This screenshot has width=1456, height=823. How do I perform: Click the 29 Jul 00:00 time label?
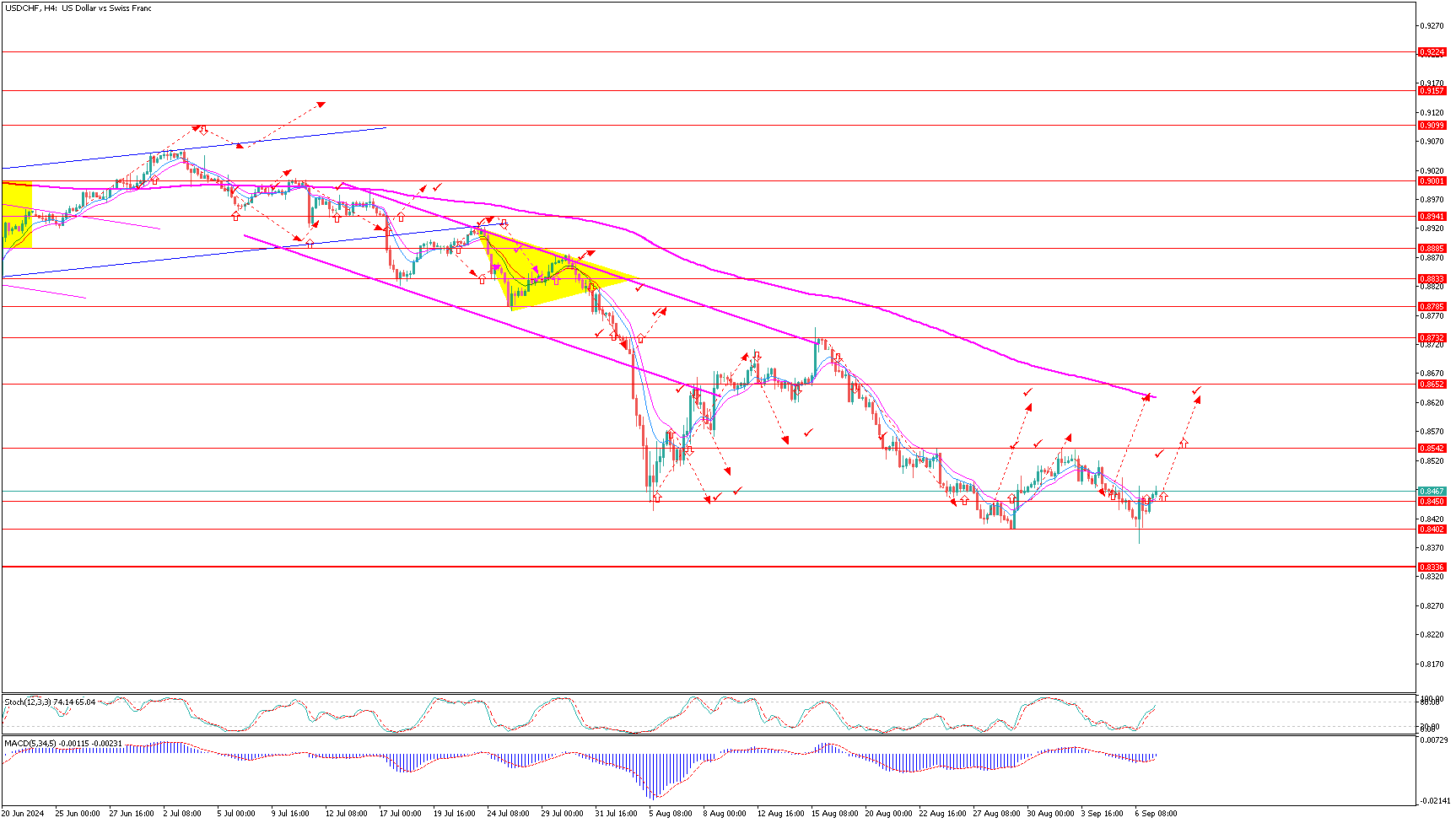click(563, 814)
